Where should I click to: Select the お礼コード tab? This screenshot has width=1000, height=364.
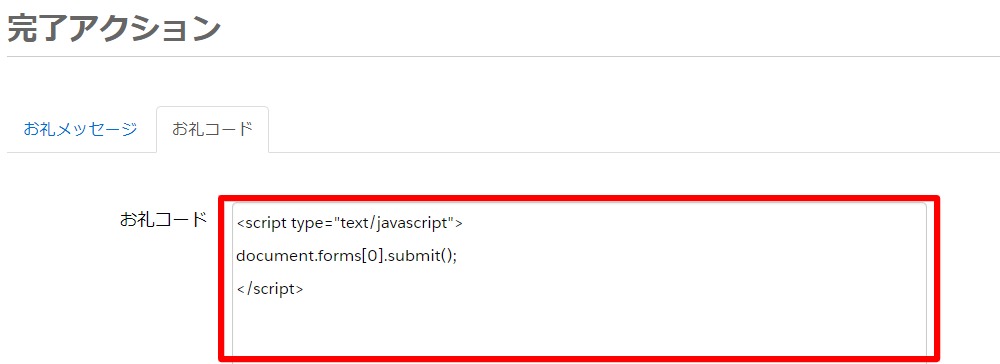212,129
